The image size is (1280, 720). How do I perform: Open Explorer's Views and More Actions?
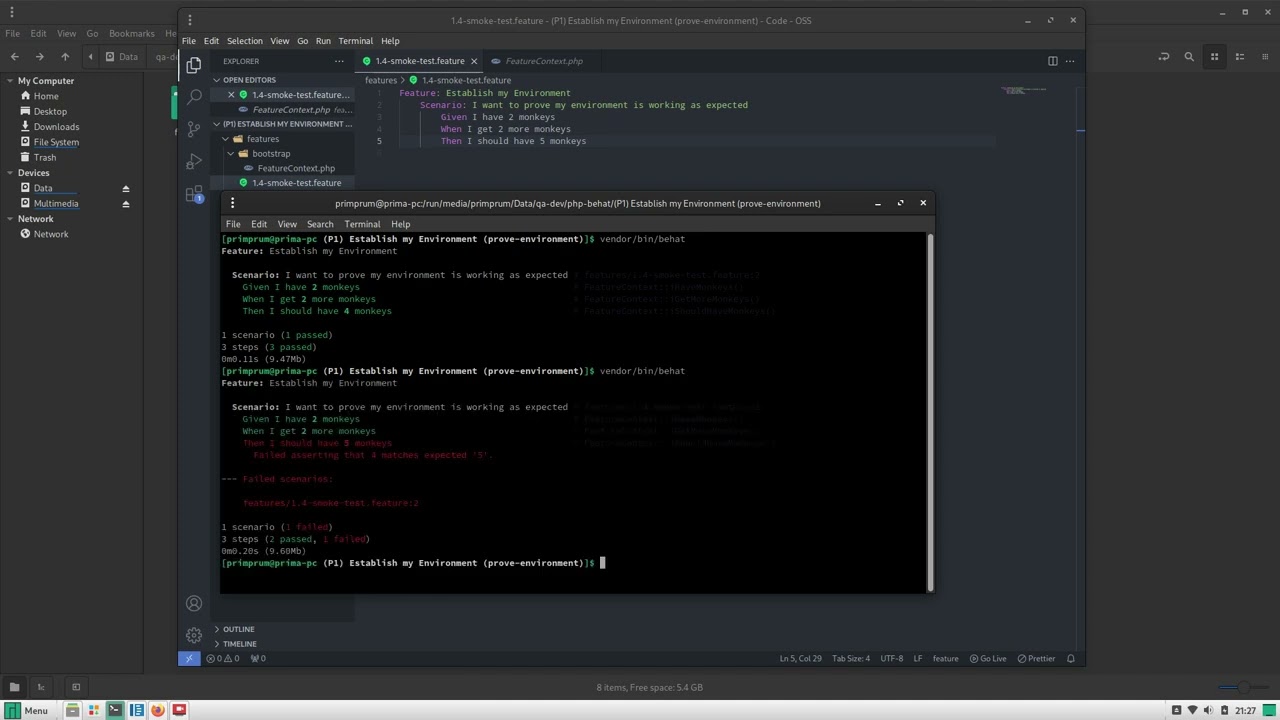[x=339, y=61]
